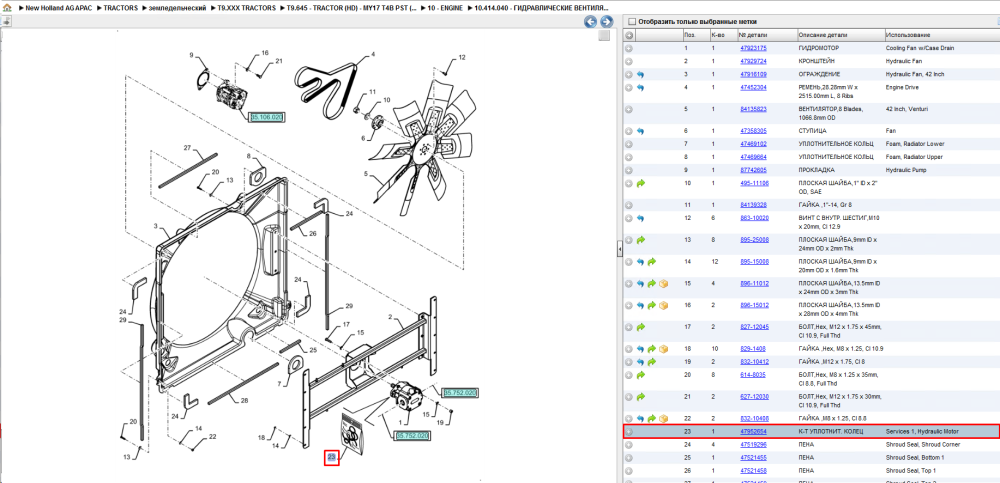The image size is (1000, 483).
Task: Open breadcrumb 'TRACTORS'
Action: [x=121, y=8]
